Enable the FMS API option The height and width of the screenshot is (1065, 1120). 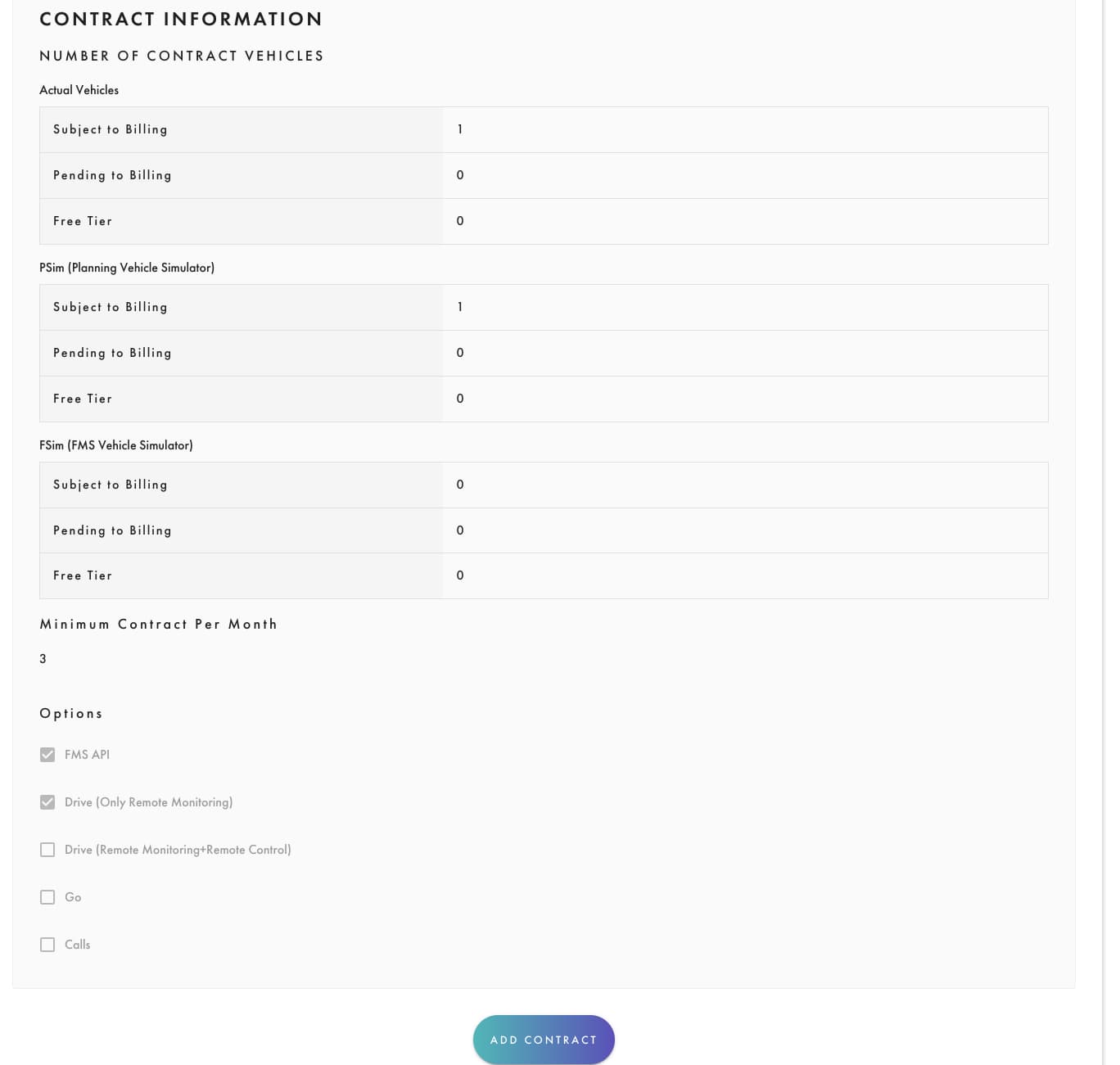[47, 755]
